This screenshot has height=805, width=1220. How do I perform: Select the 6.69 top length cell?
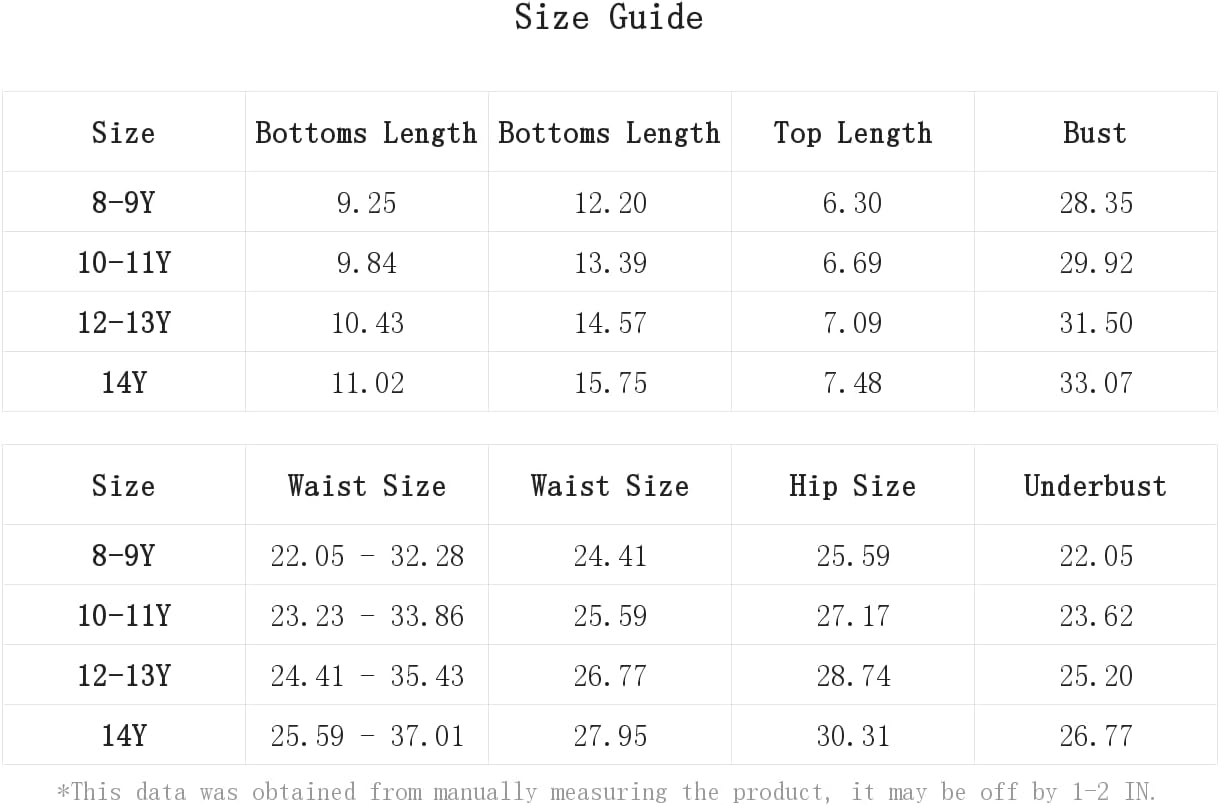(853, 263)
